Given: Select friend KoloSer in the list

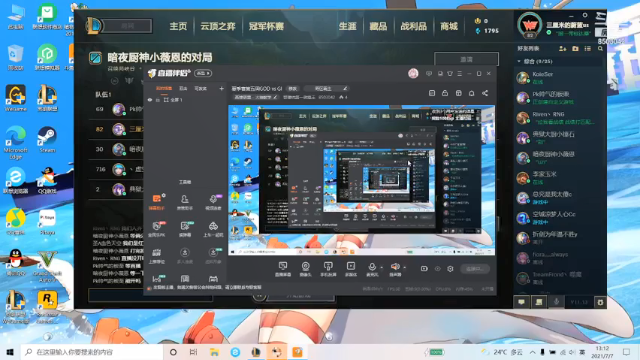Looking at the screenshot, I should point(559,78).
